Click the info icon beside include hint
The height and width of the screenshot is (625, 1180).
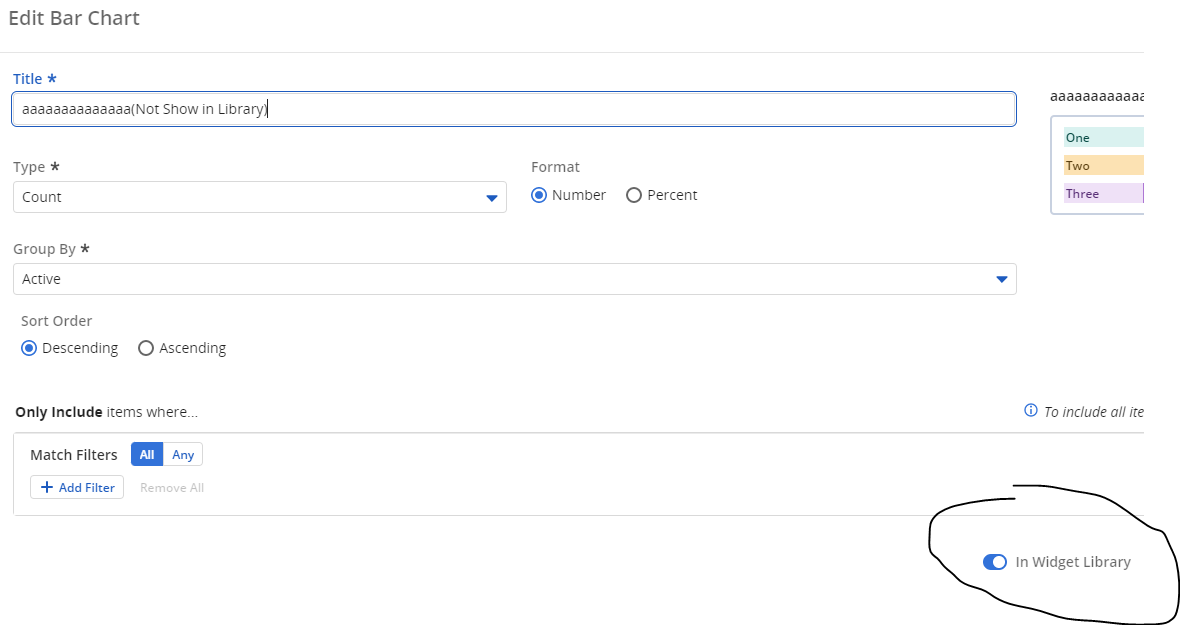1031,411
